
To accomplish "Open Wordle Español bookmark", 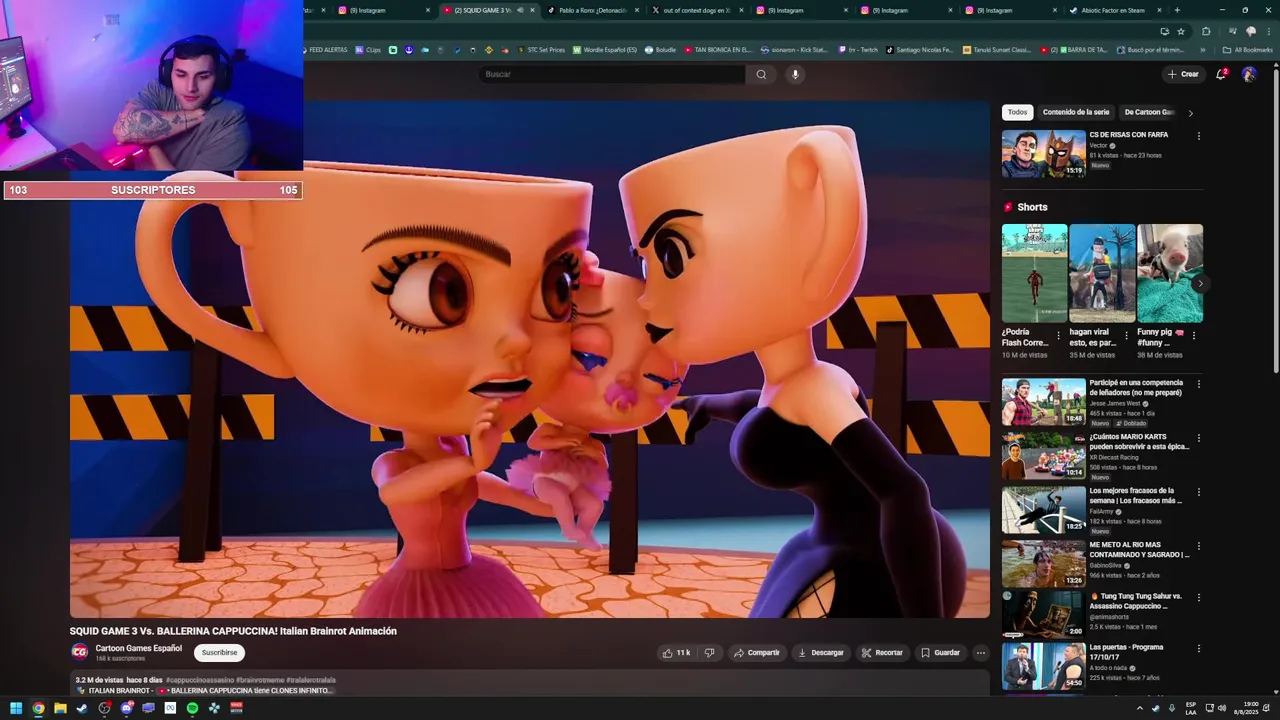I will [604, 49].
